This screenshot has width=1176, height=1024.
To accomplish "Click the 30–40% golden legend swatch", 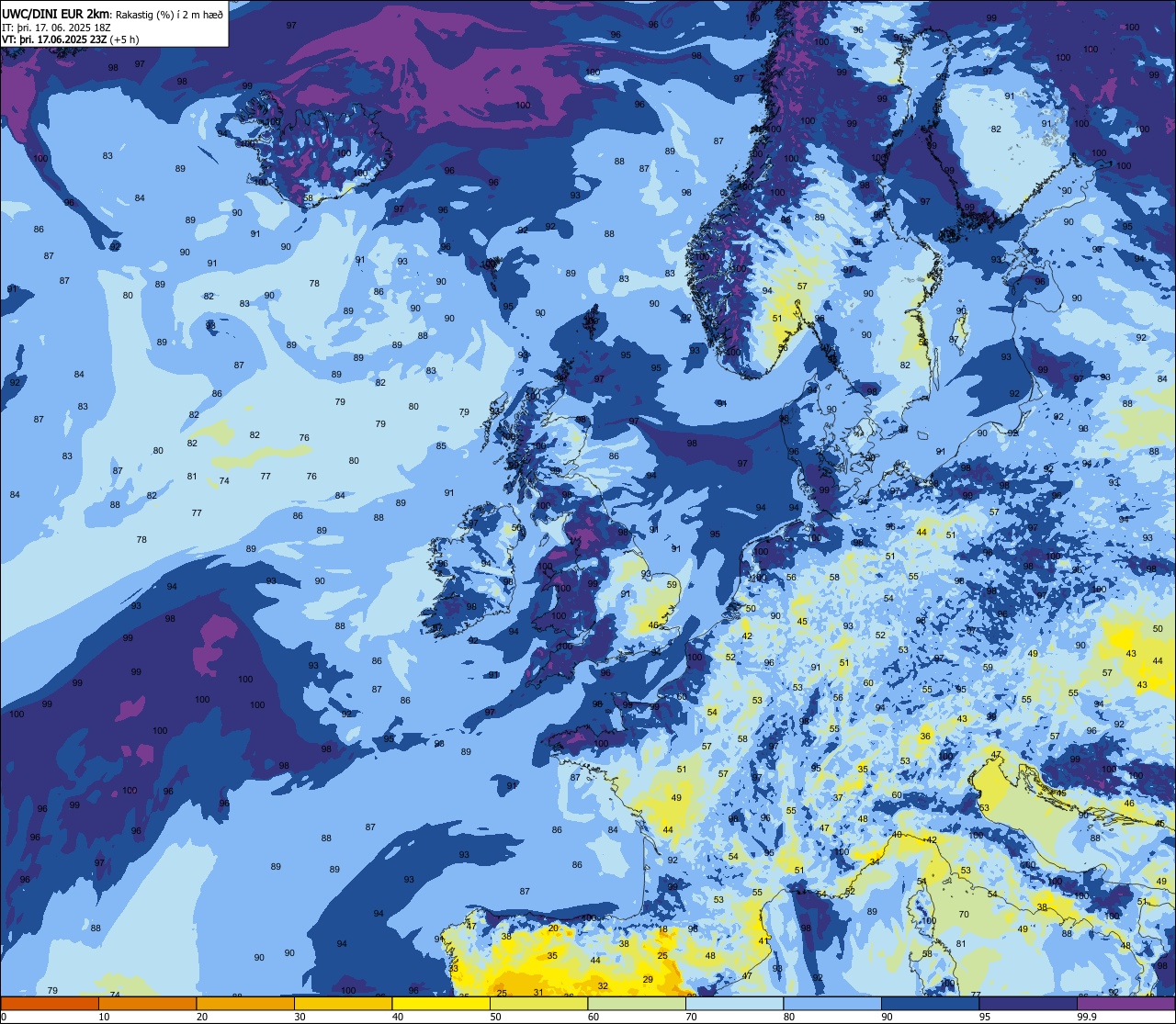I will pos(343,1004).
